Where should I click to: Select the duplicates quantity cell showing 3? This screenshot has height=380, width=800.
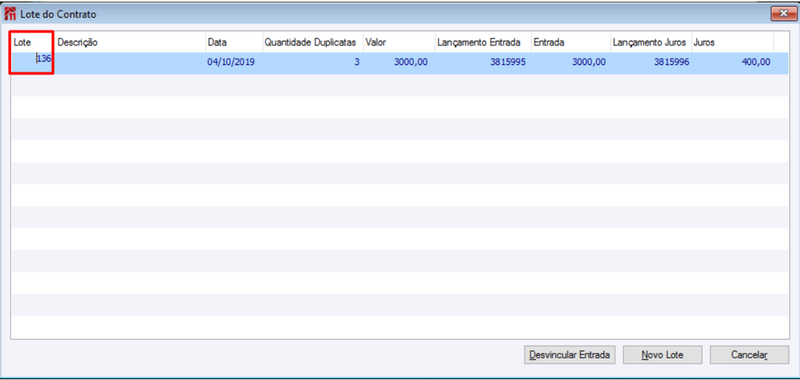click(x=312, y=63)
